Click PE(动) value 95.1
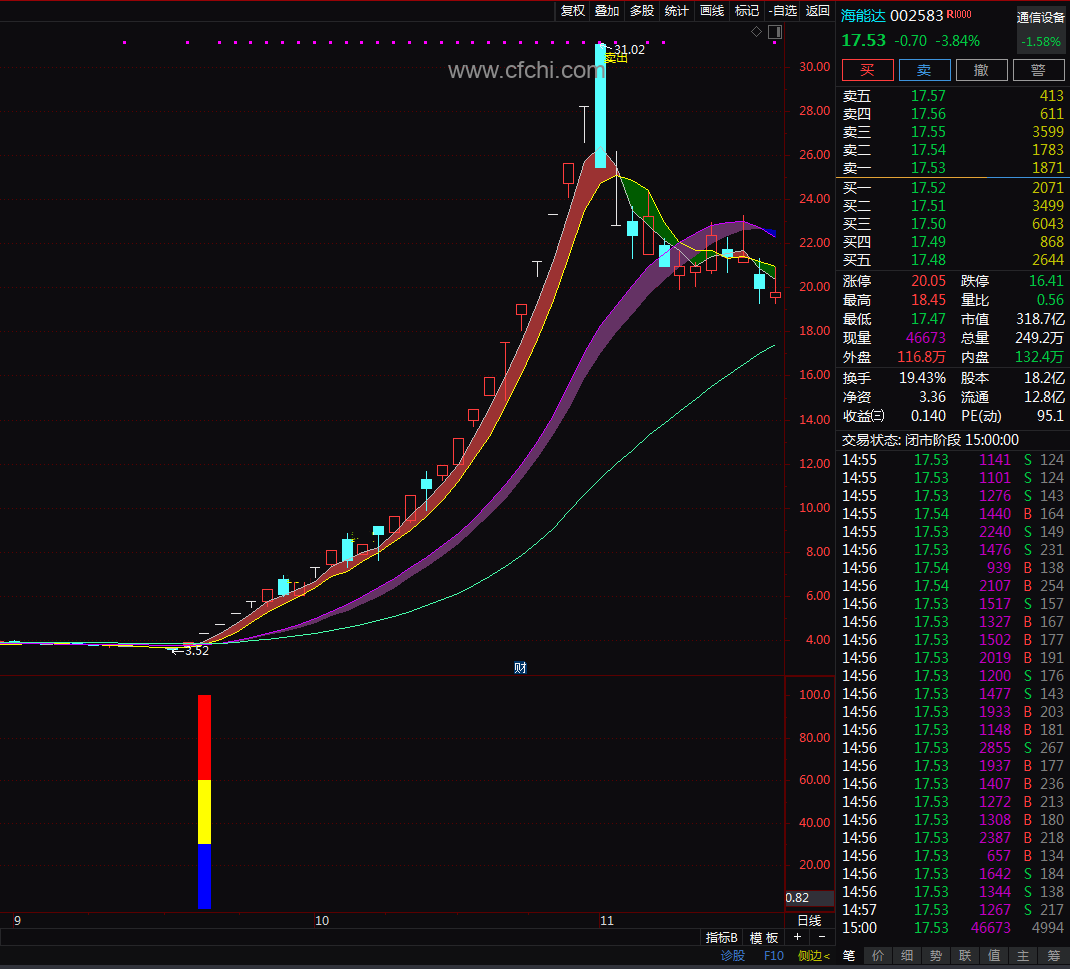 [x=1050, y=416]
